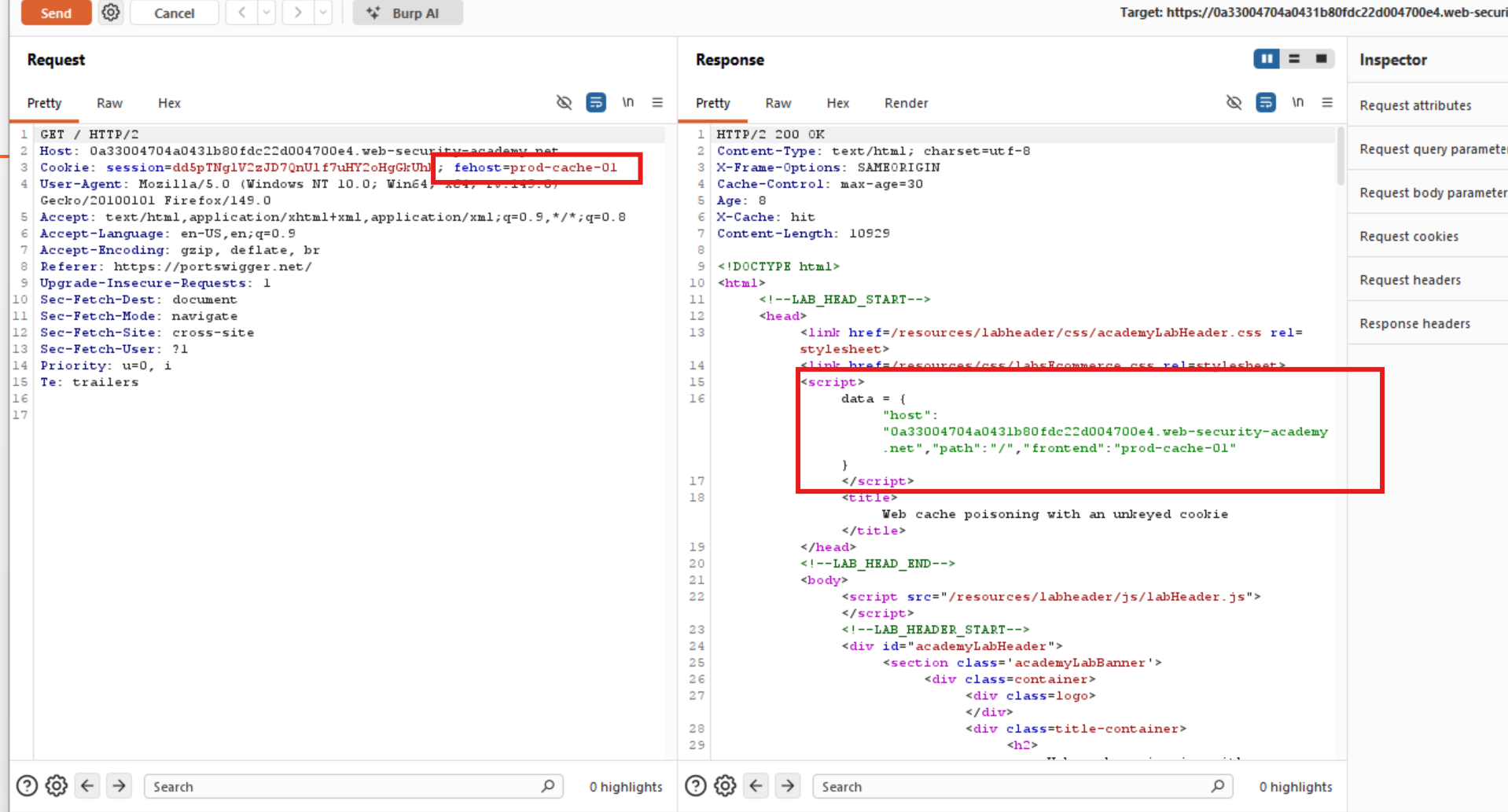Click X-Cache: hit response header

pyautogui.click(x=766, y=217)
